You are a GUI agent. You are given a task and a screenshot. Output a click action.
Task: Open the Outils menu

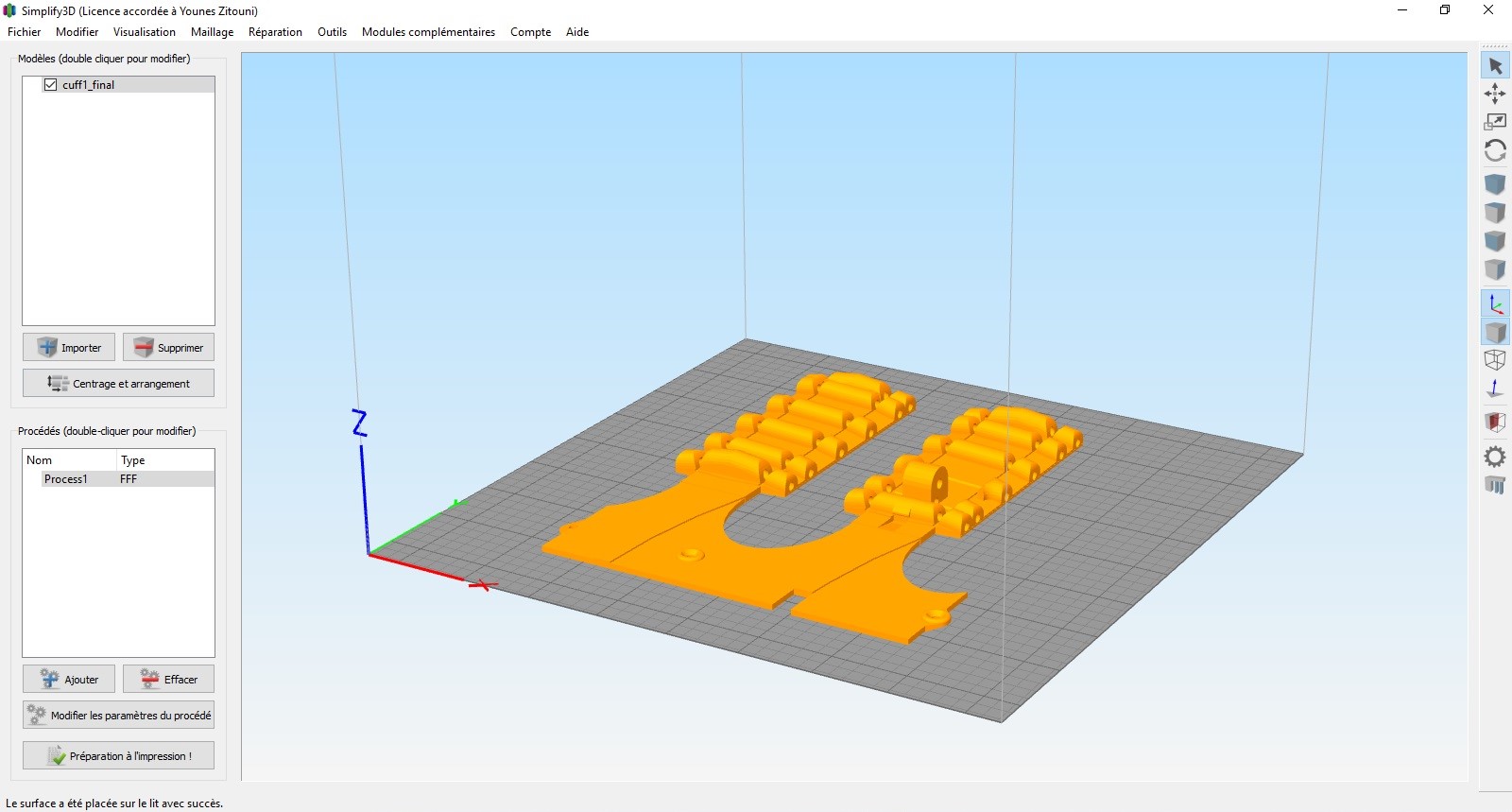tap(332, 32)
